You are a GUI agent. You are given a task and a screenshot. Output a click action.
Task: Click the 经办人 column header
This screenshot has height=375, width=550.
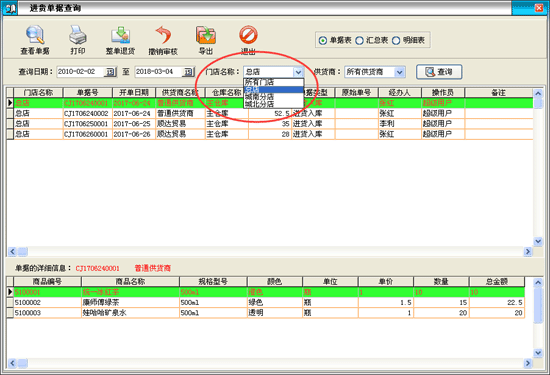click(400, 93)
